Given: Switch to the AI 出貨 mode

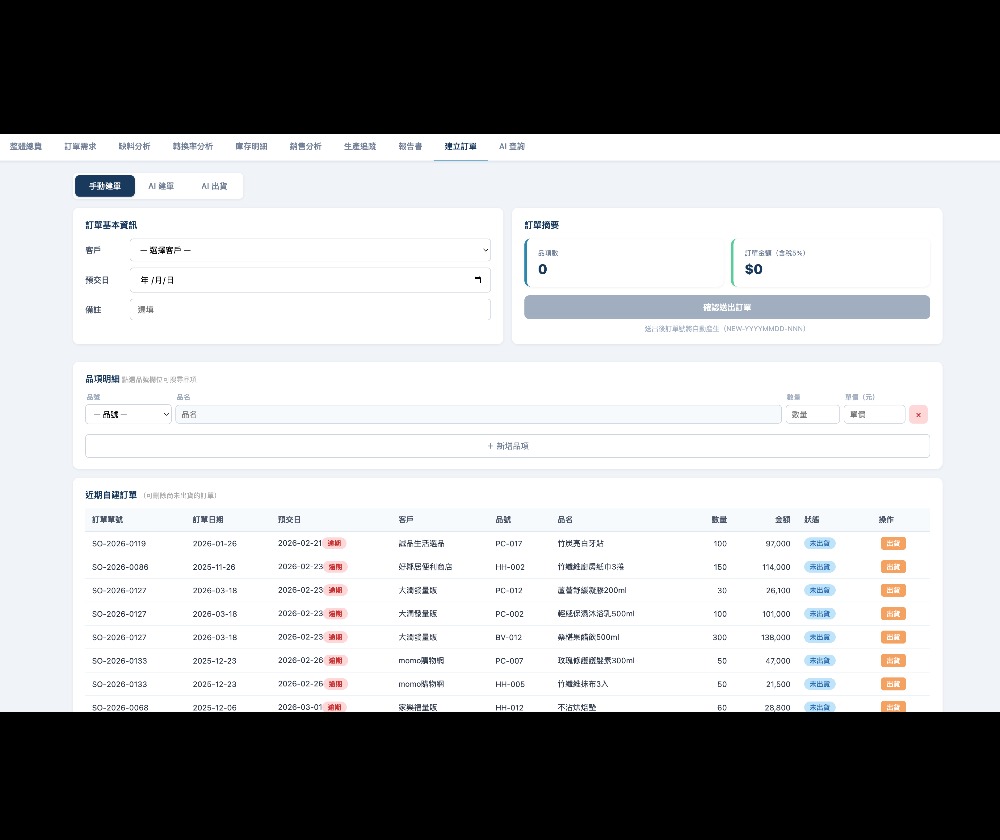Looking at the screenshot, I should (x=214, y=186).
